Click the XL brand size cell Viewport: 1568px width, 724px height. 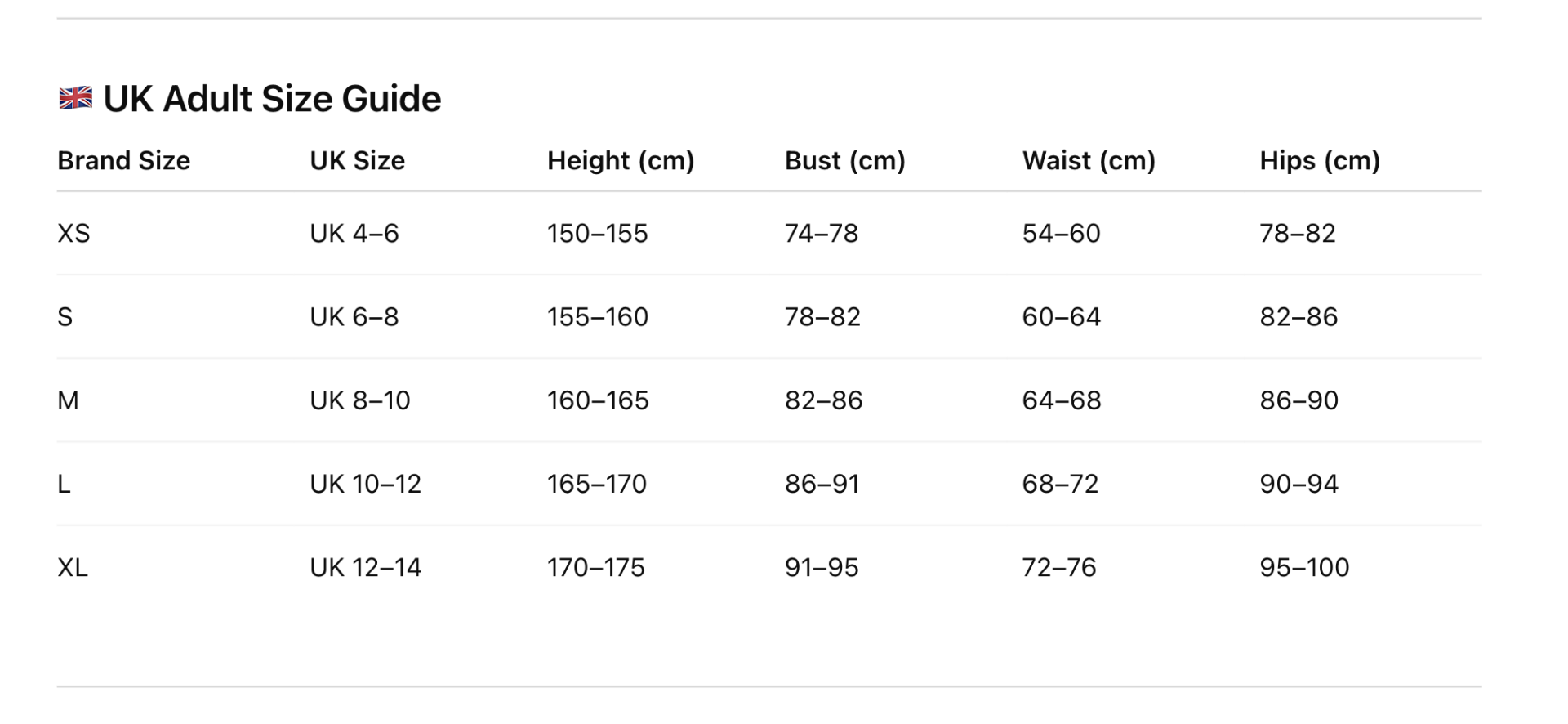(73, 567)
